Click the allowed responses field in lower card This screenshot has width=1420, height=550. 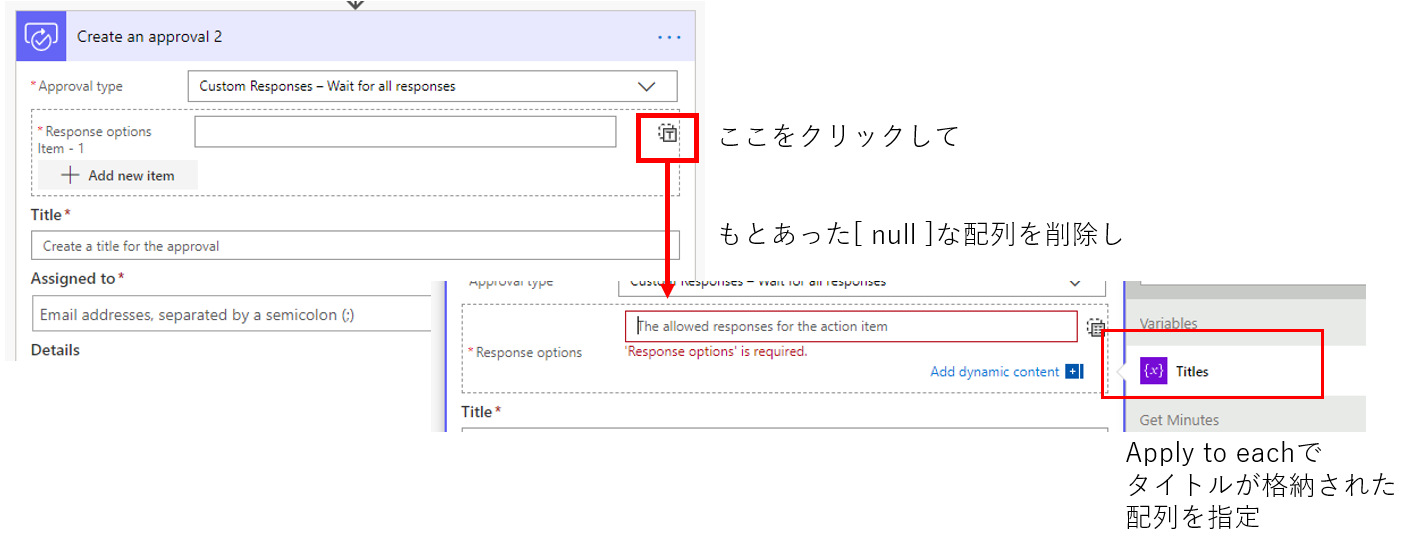(851, 326)
